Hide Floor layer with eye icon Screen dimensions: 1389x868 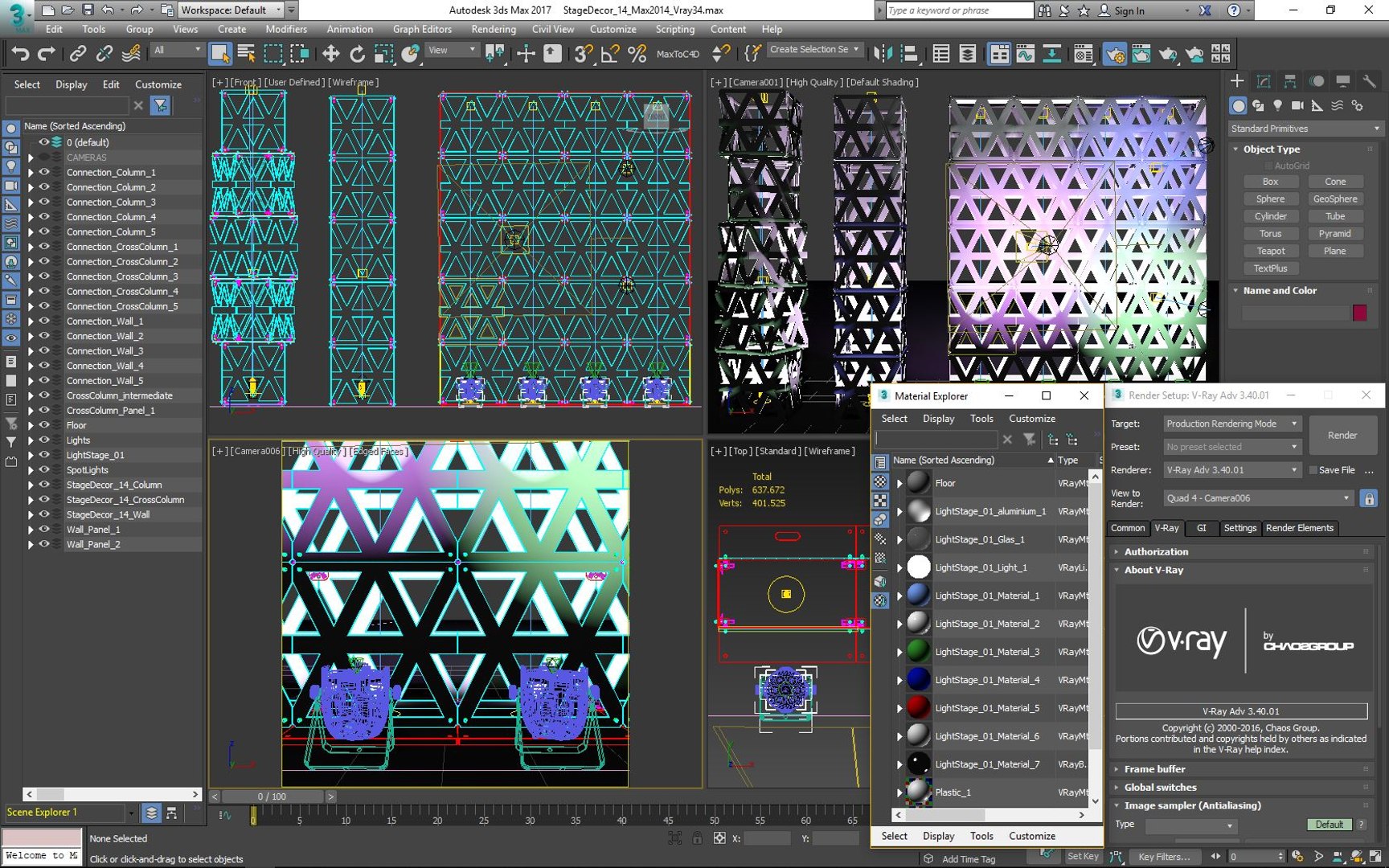pyautogui.click(x=44, y=425)
